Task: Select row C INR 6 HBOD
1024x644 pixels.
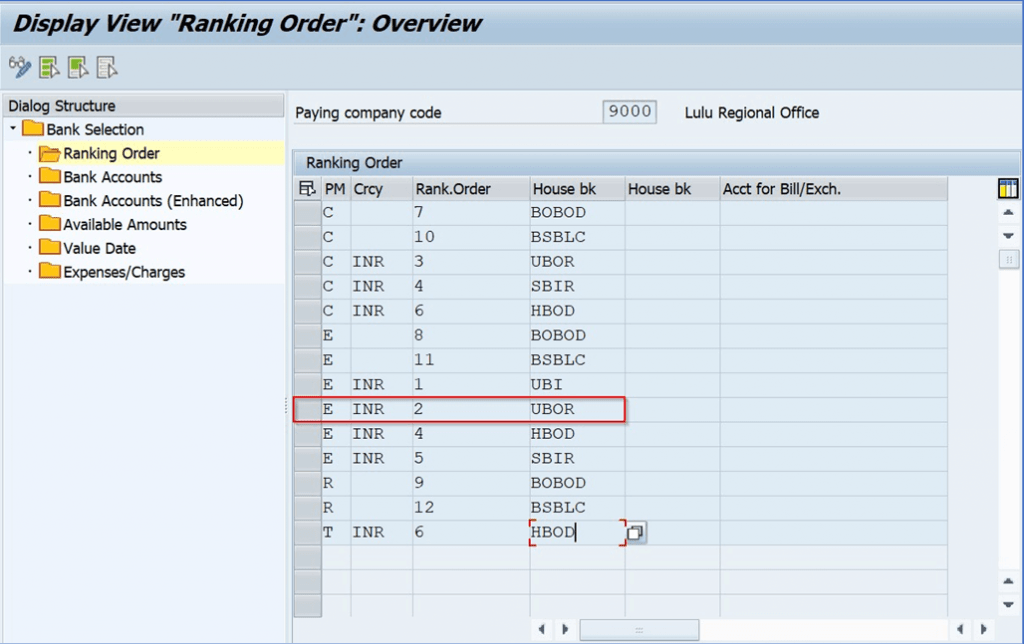Action: [307, 311]
